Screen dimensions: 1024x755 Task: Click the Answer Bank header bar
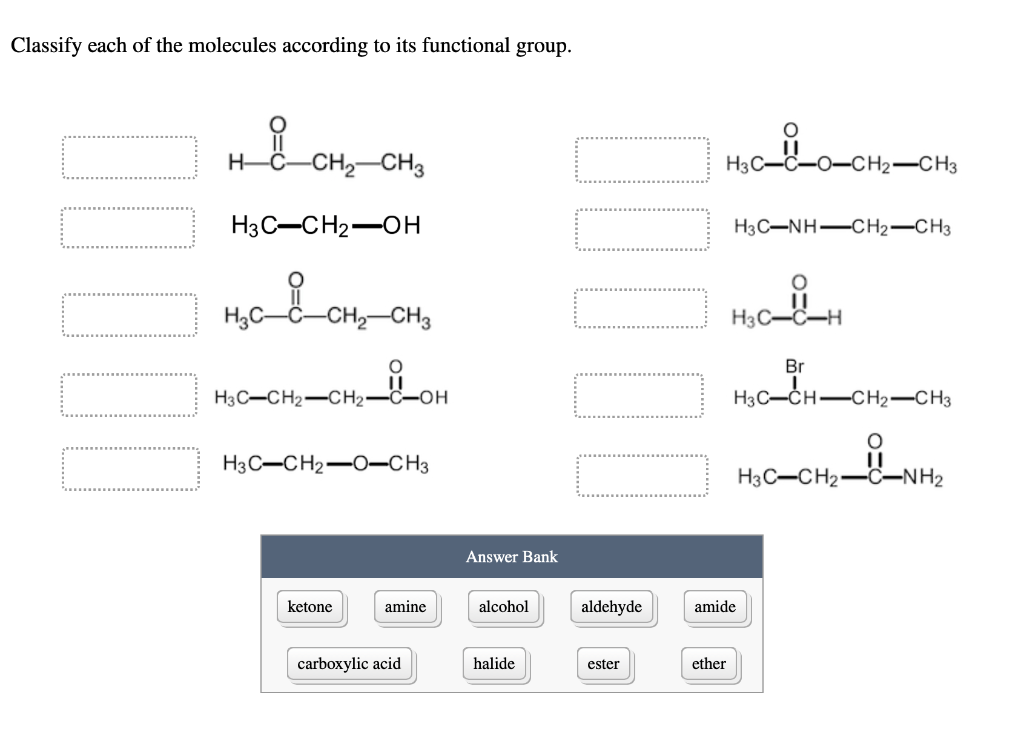(511, 557)
